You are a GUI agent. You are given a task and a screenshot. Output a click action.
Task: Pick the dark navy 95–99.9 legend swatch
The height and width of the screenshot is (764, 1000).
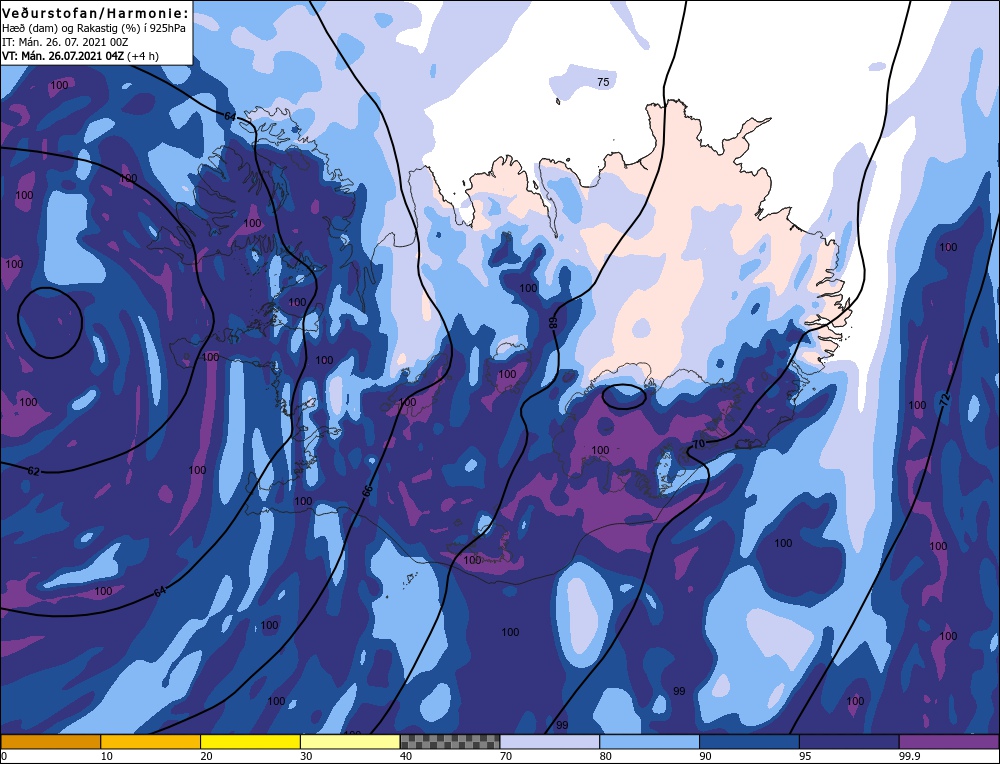click(x=849, y=741)
